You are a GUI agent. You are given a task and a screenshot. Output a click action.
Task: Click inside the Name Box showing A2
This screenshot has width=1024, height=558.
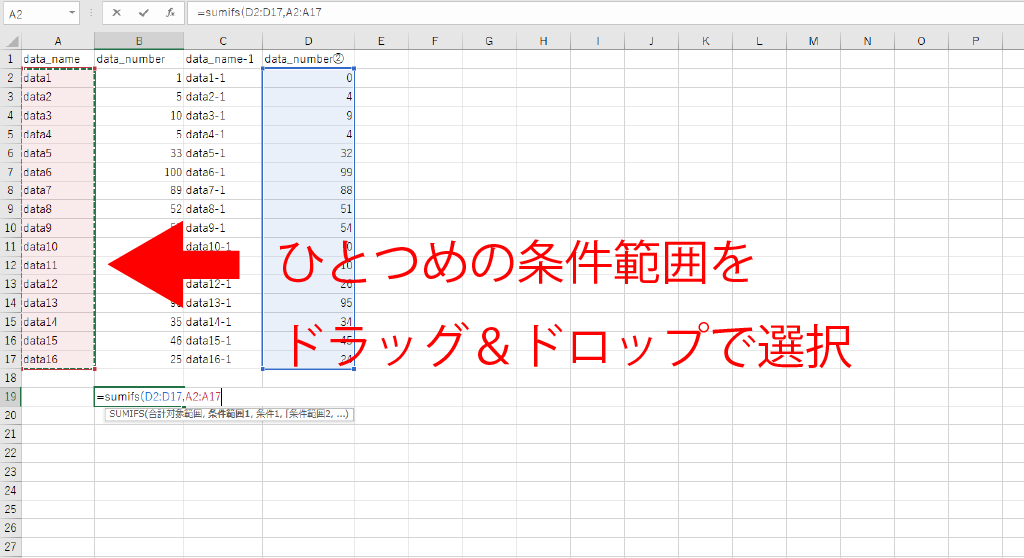point(35,14)
